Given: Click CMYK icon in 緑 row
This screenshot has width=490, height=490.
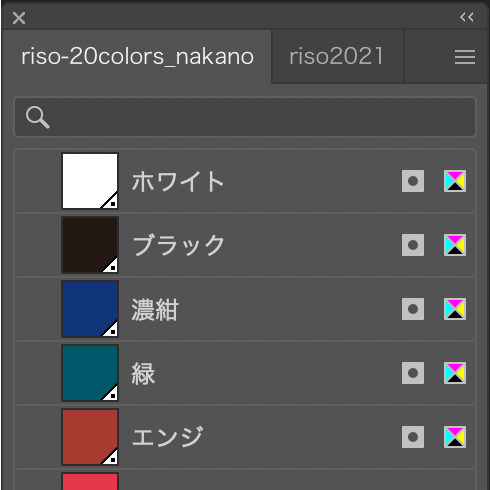Looking at the screenshot, I should point(455,373).
